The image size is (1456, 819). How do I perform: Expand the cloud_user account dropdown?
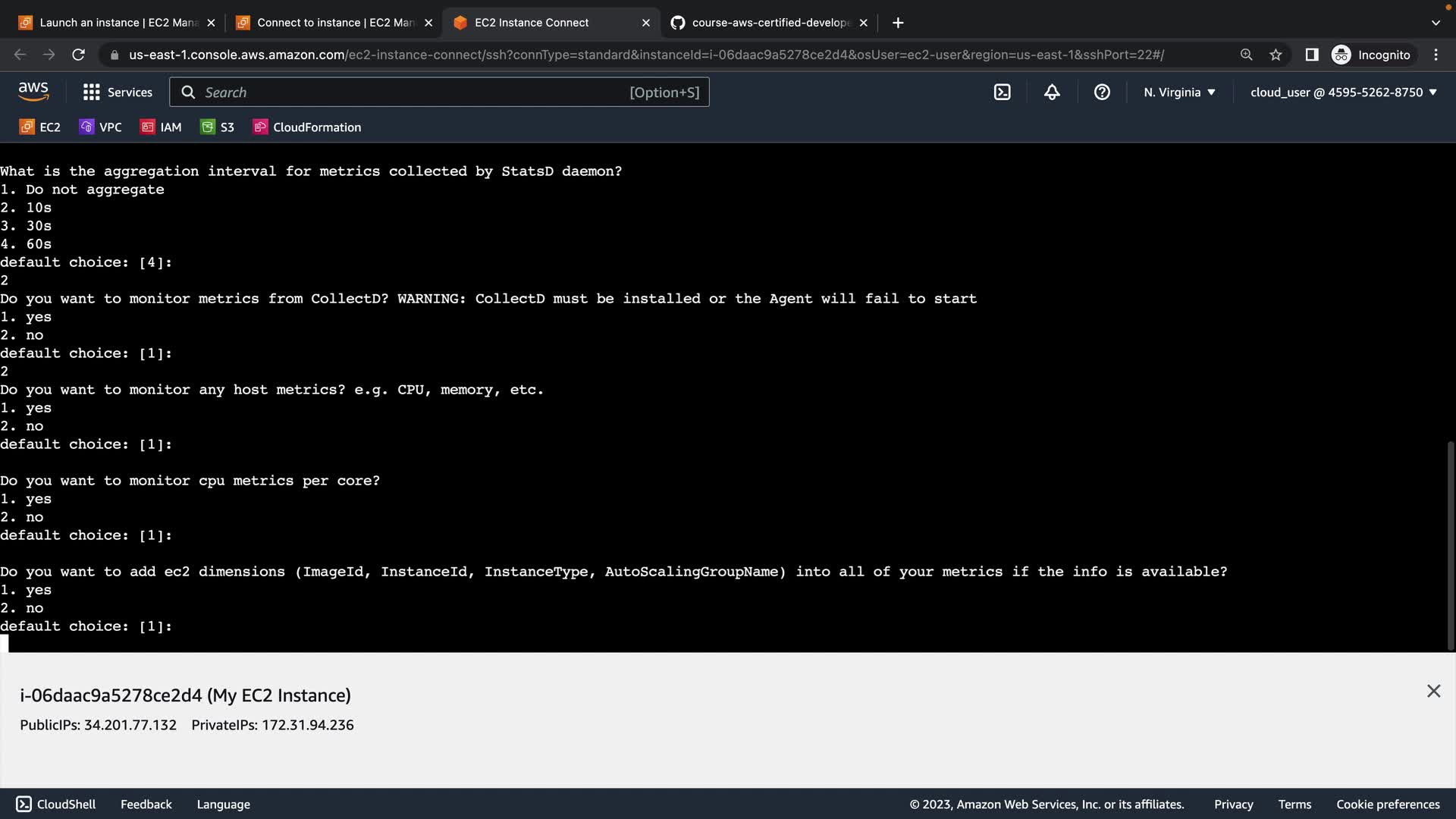pos(1343,93)
